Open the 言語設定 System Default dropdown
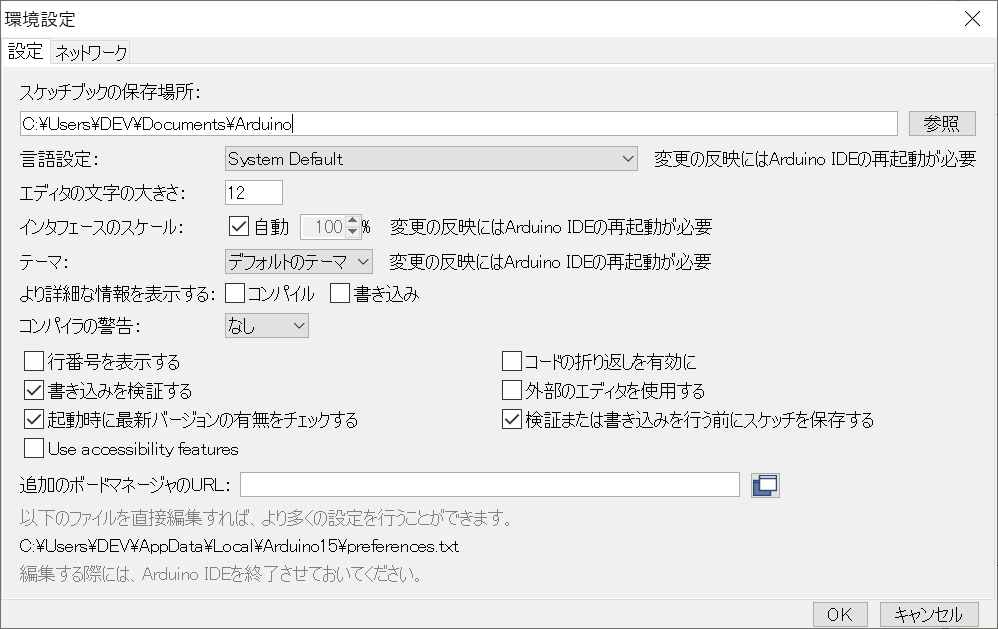Viewport: 998px width, 629px height. 431,159
